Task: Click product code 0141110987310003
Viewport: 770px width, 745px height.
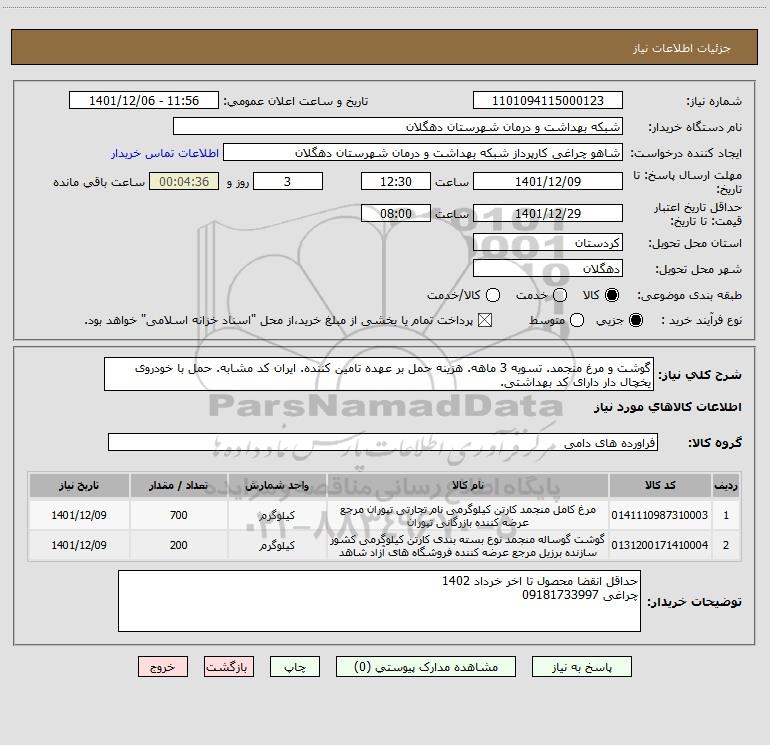Action: [x=660, y=515]
